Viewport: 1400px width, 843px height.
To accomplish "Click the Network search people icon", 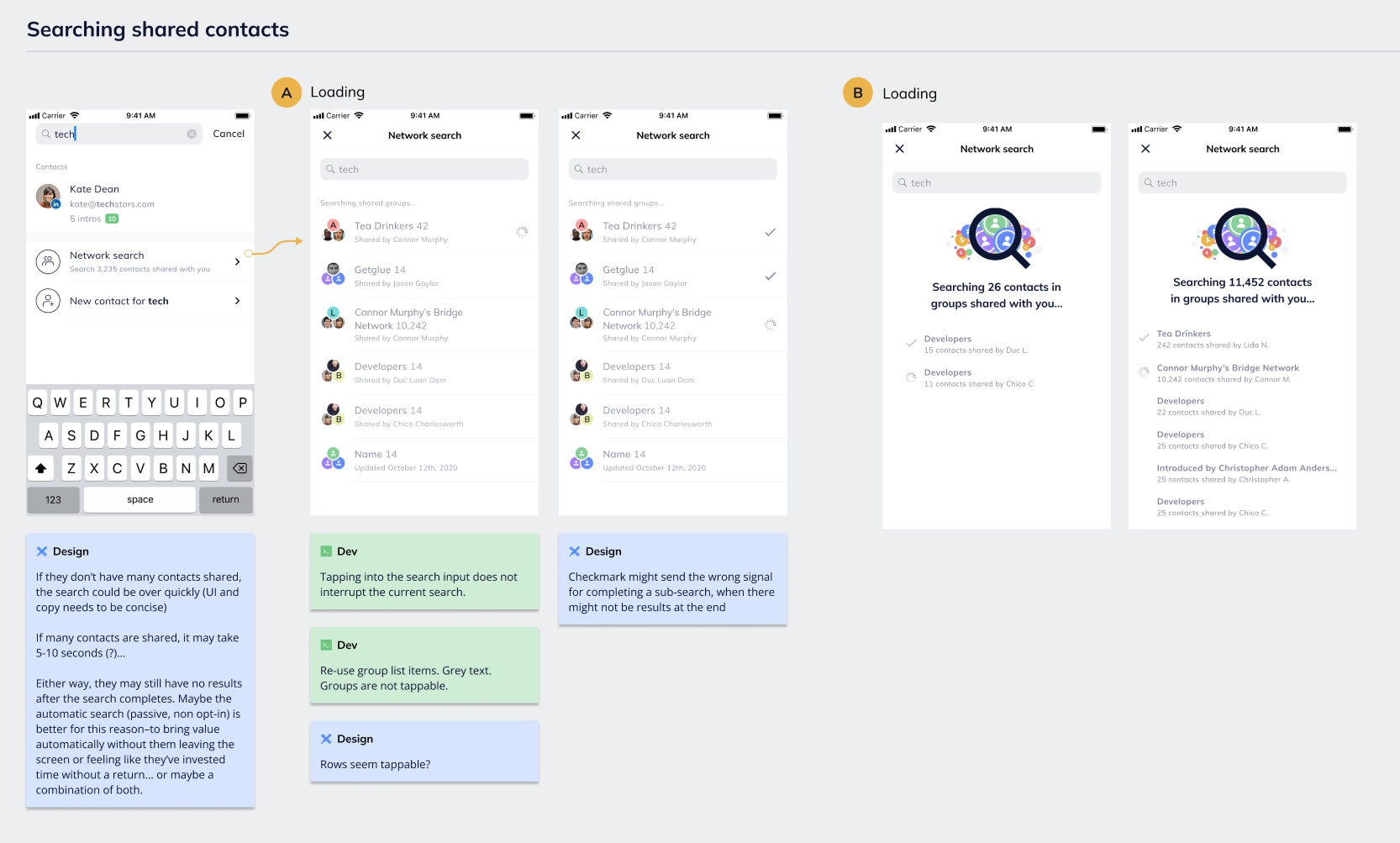I will tap(48, 261).
